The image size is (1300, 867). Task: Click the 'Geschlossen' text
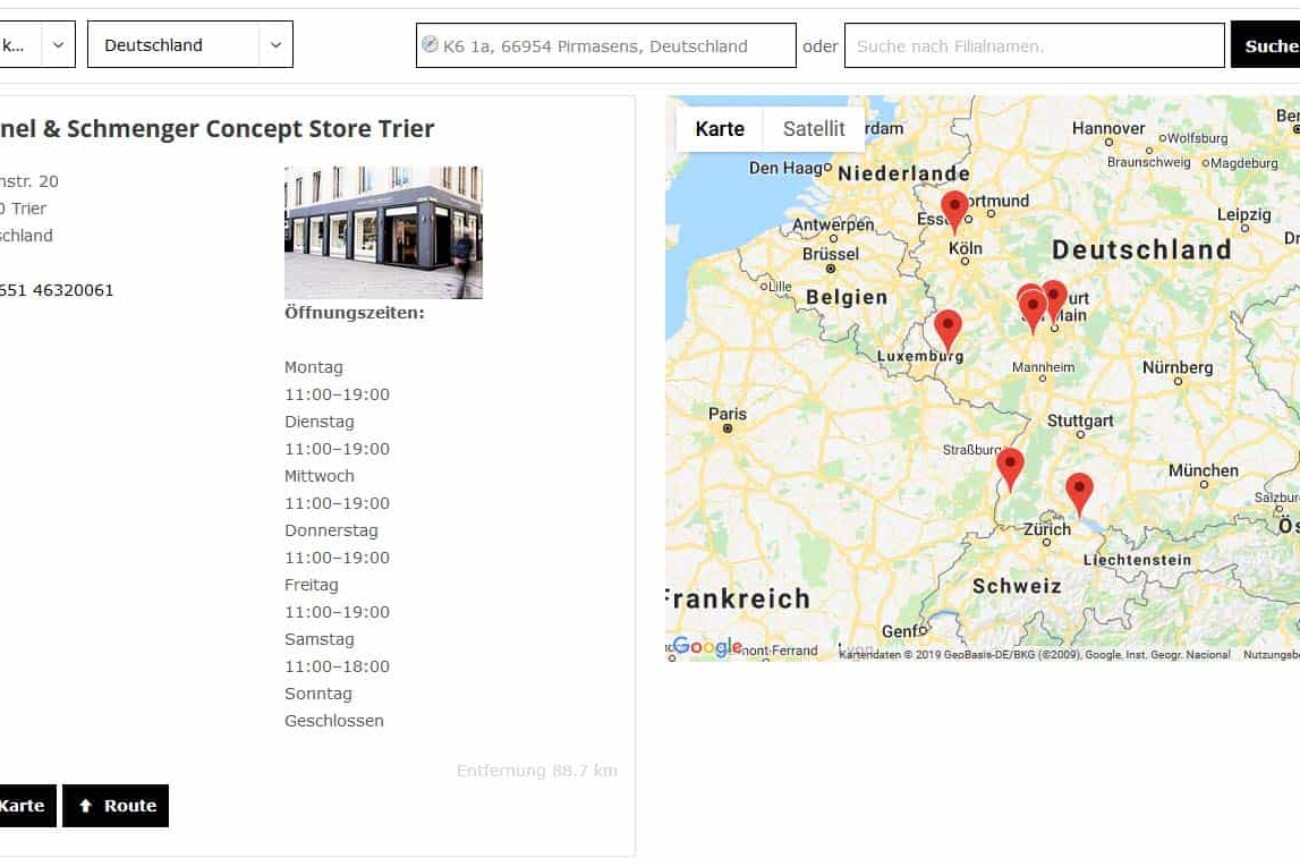[x=334, y=721]
